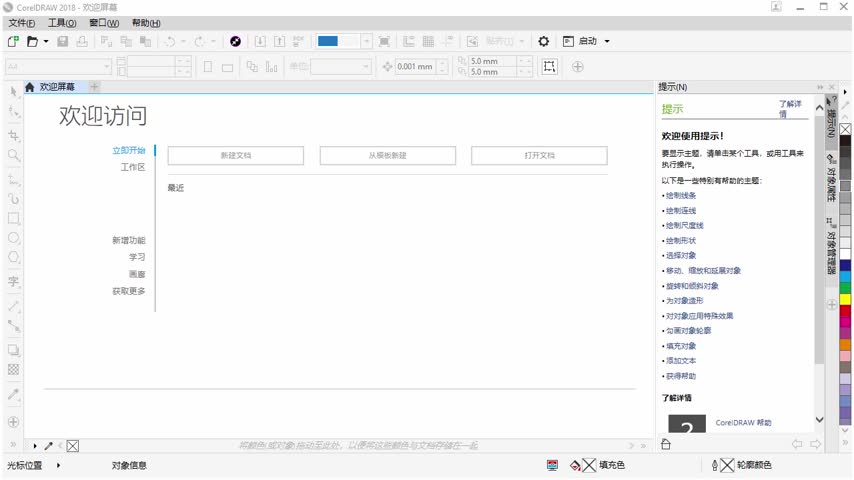The height and width of the screenshot is (480, 854).
Task: Select 新增功能 in welcome sidebar
Action: (x=129, y=240)
